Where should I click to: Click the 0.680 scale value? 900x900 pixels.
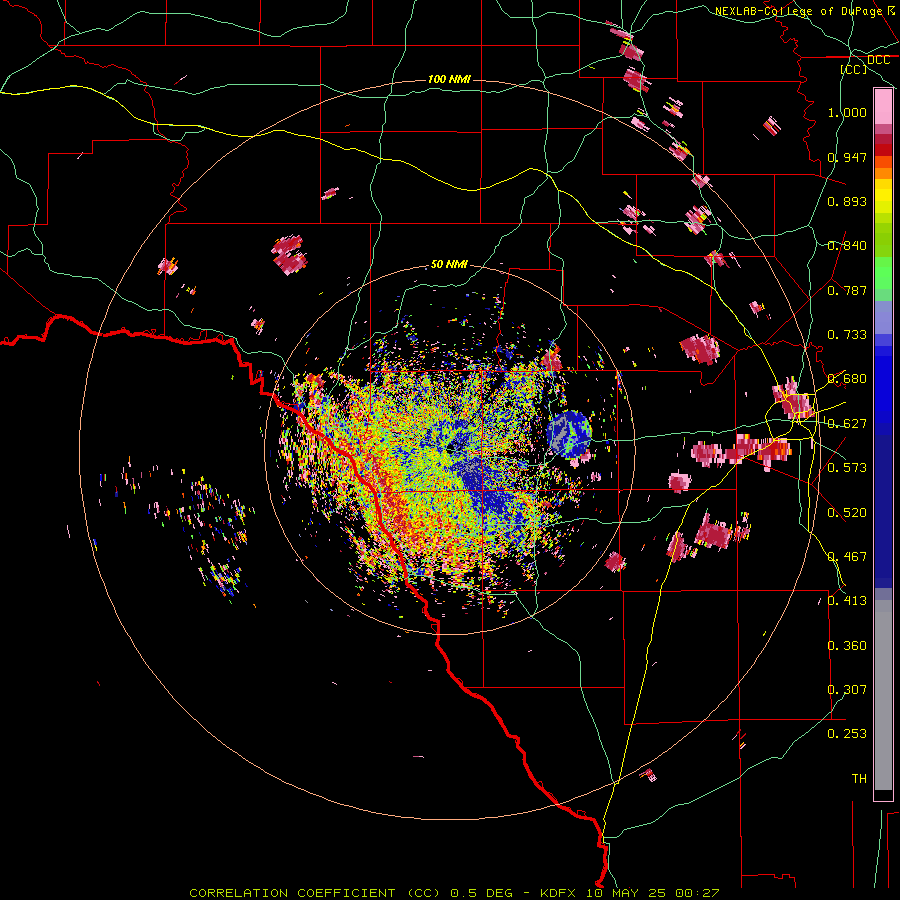847,379
